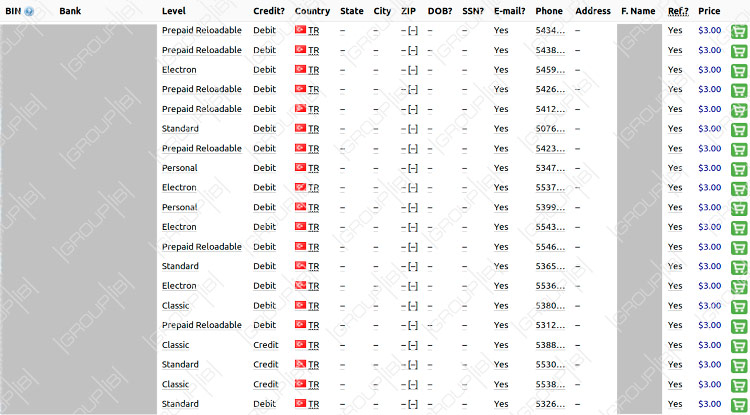This screenshot has width=750, height=415.
Task: Click the $3.00 price in 5412 row
Action: (x=709, y=109)
